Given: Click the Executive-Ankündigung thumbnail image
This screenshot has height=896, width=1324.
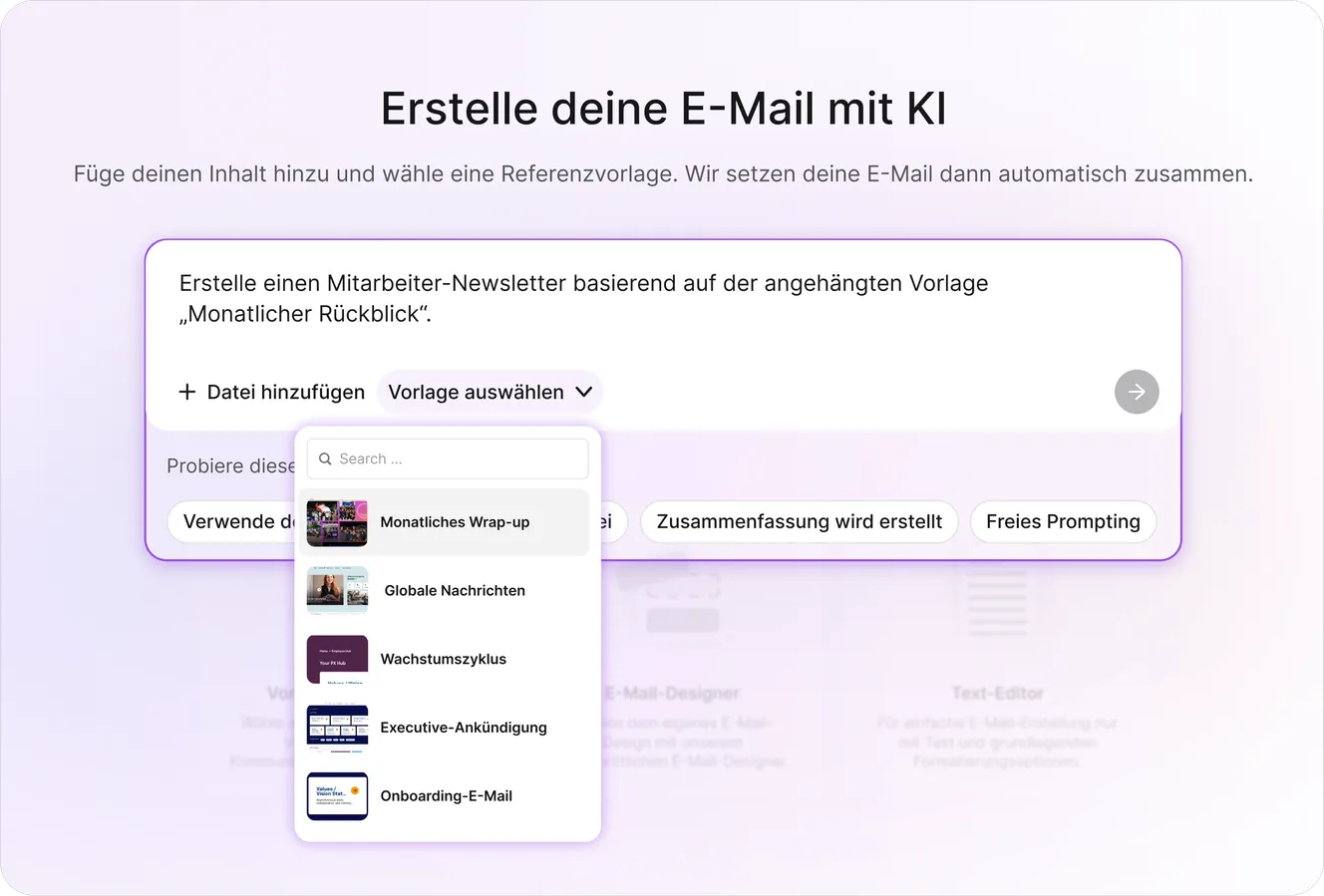Looking at the screenshot, I should tap(337, 728).
